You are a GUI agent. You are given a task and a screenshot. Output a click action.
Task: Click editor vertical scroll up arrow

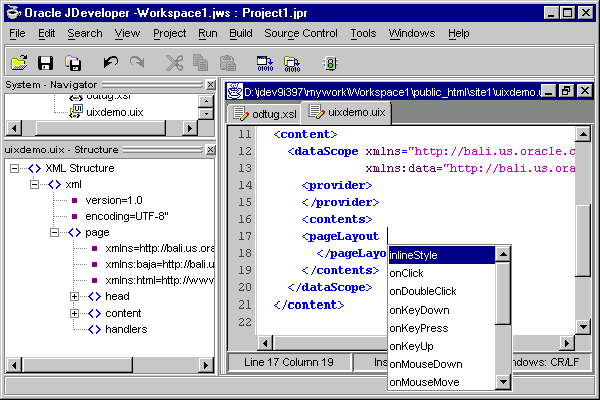click(x=583, y=134)
